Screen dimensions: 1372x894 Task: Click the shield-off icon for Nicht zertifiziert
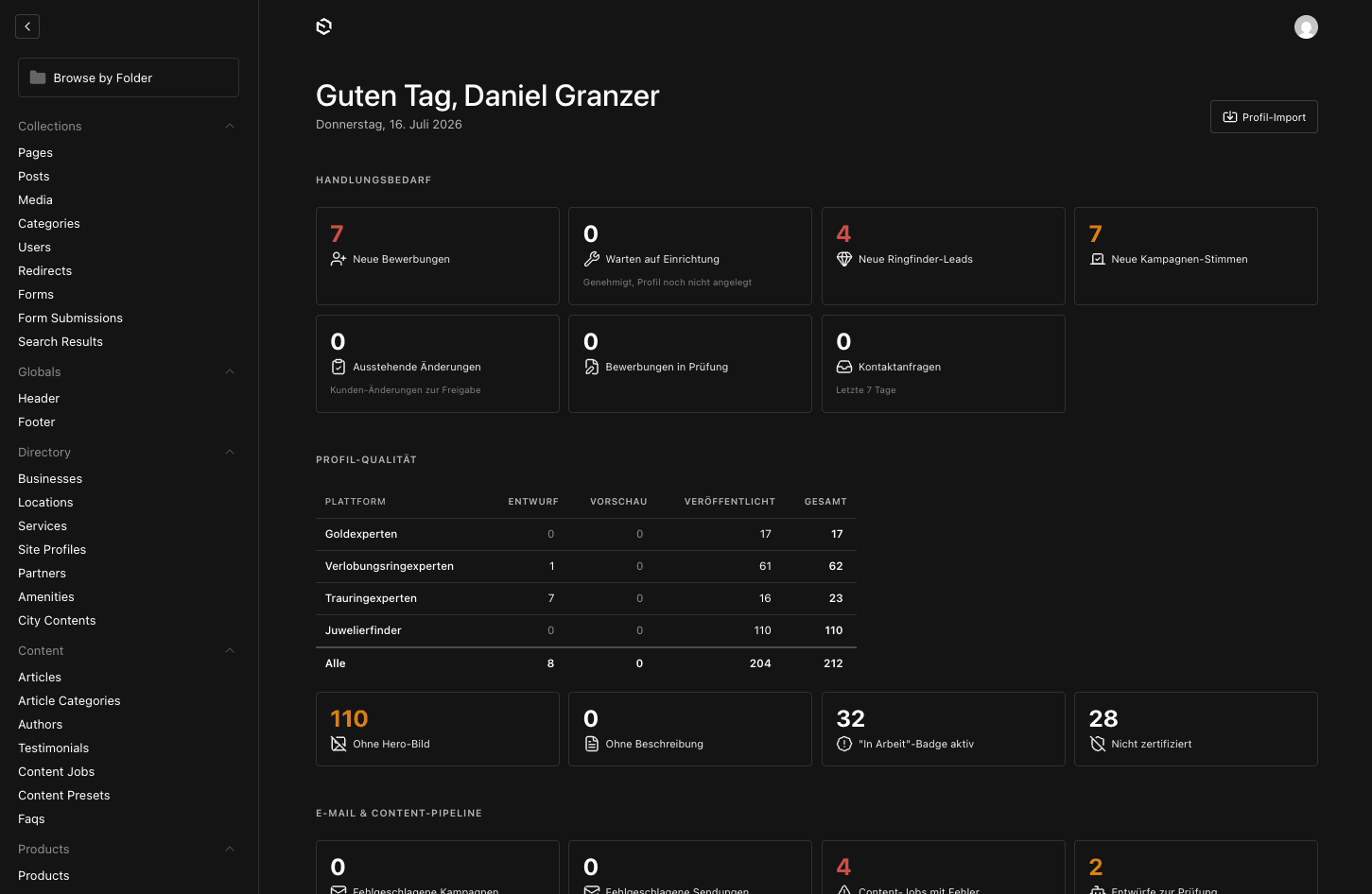click(x=1097, y=744)
